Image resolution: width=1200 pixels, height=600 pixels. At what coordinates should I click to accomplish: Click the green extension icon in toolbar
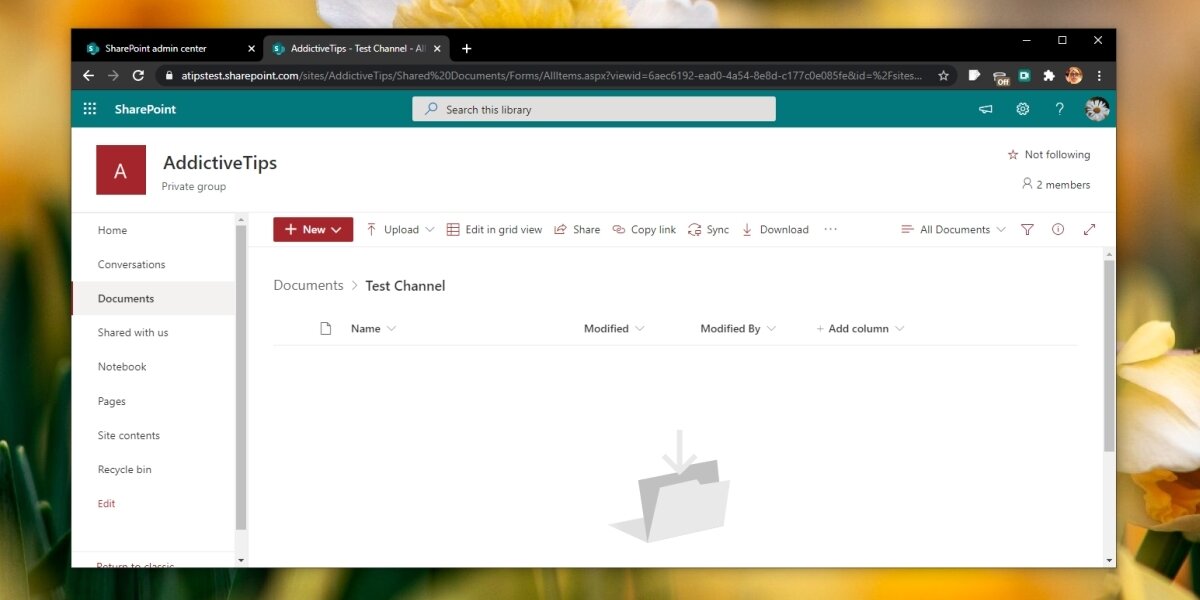tap(1025, 75)
